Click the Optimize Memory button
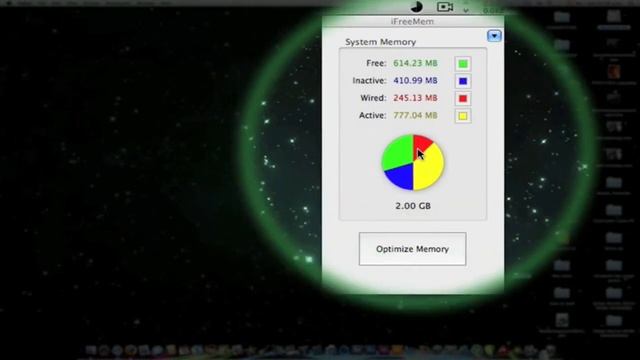This screenshot has width=640, height=360. coord(412,249)
